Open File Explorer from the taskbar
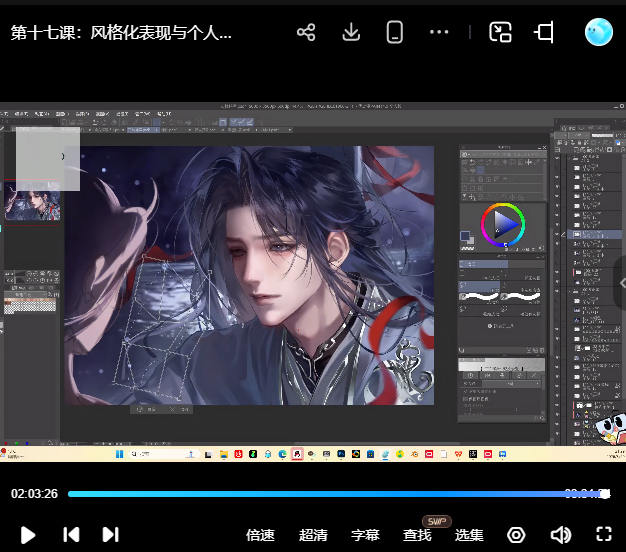626x552 pixels. (x=224, y=454)
